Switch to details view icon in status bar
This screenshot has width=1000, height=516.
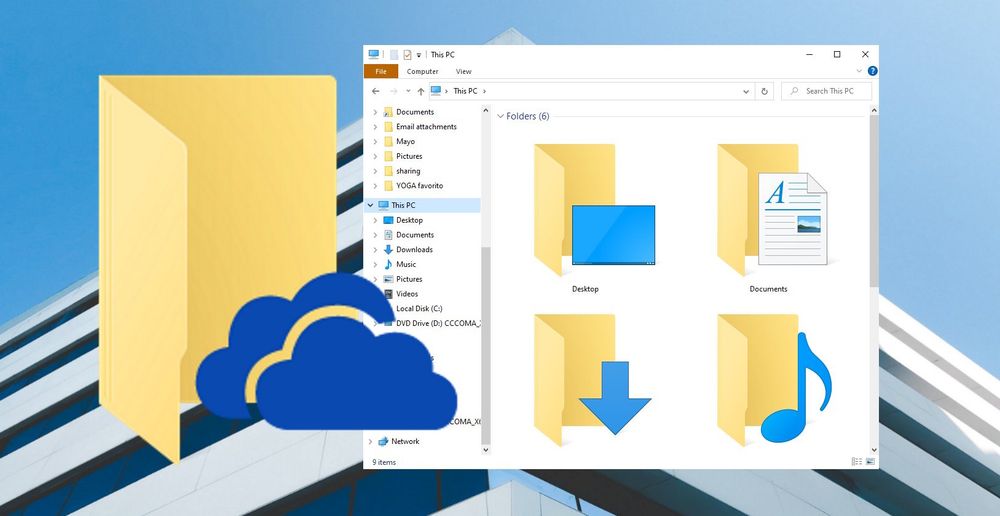tap(857, 461)
